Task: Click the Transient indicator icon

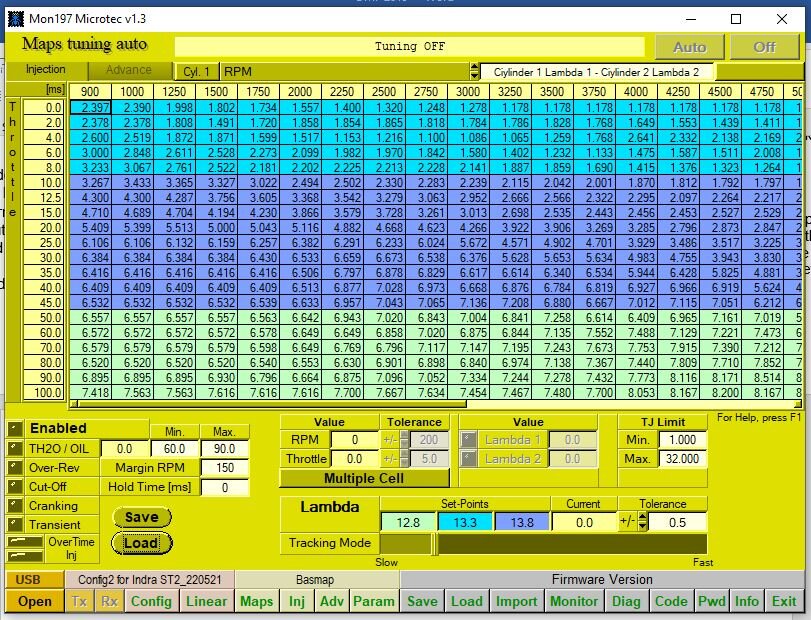Action: click(14, 524)
